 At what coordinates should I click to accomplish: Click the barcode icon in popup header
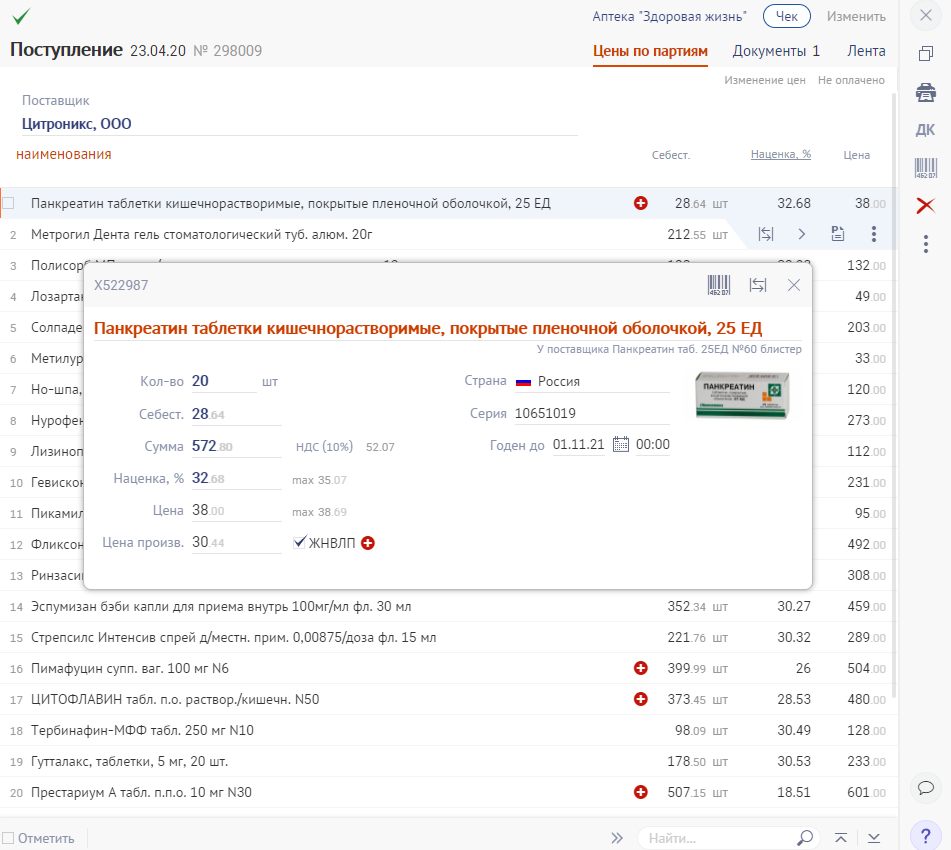[x=719, y=285]
